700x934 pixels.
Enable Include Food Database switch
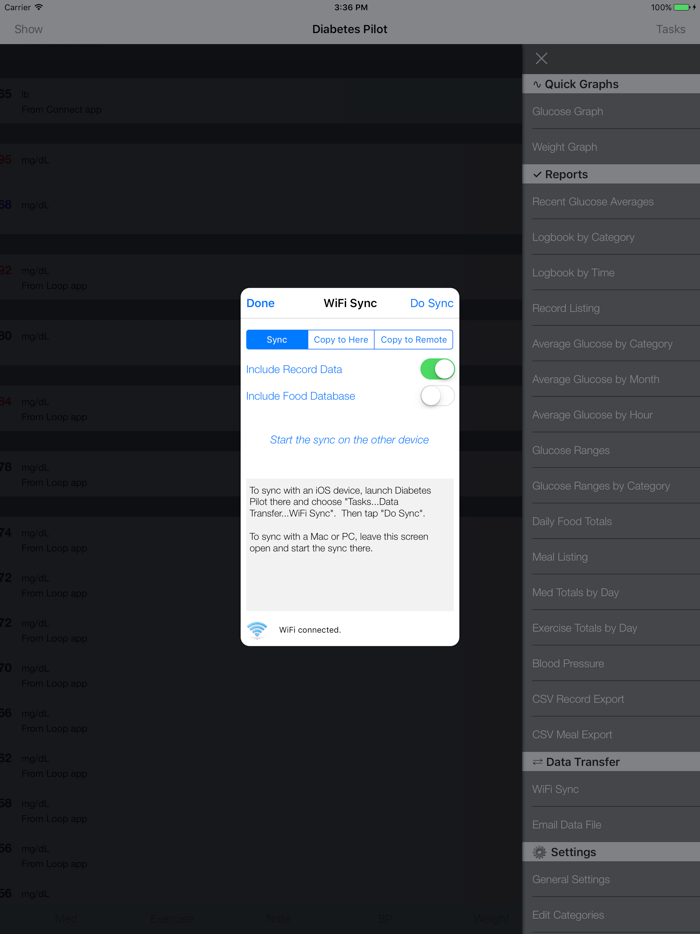437,396
